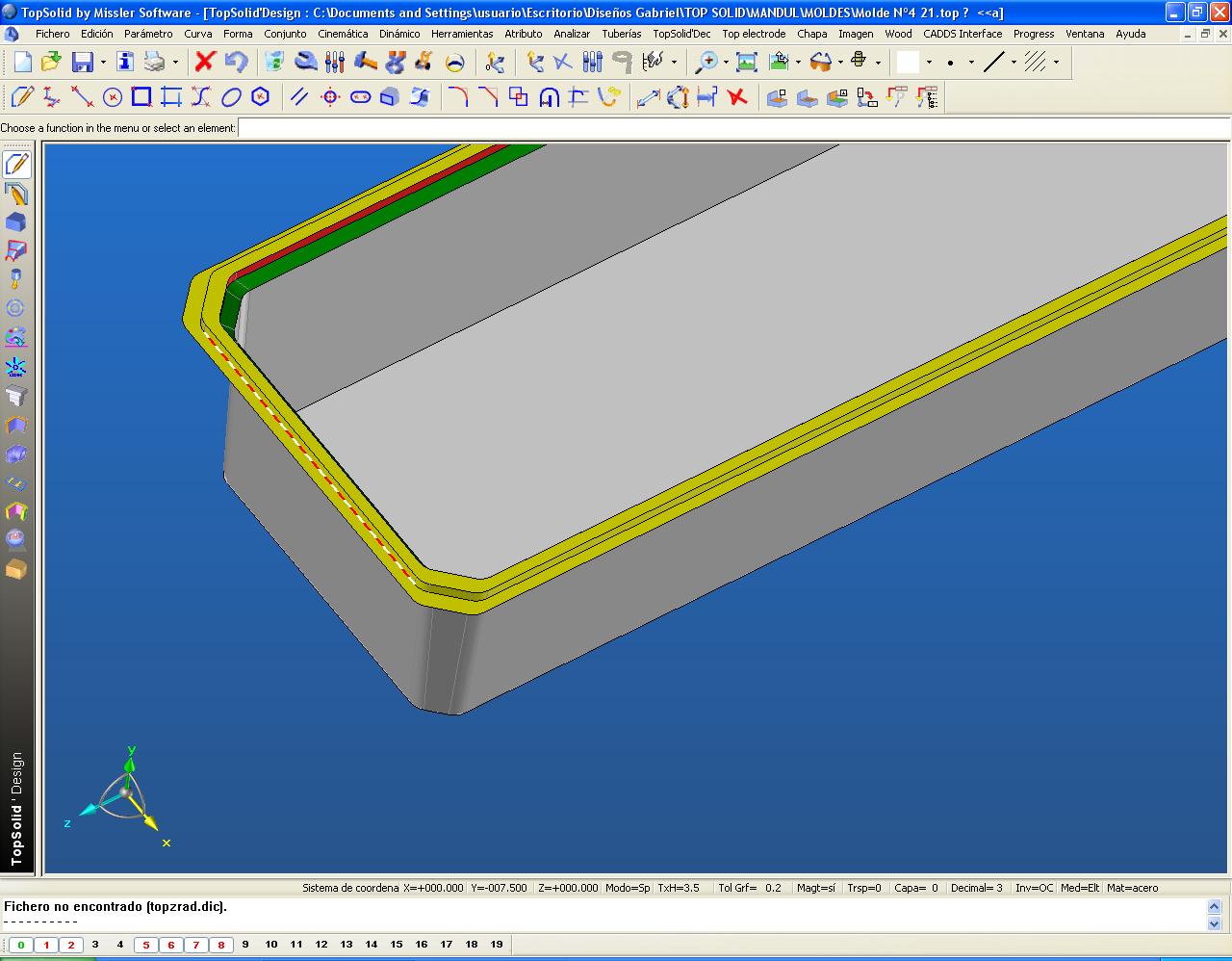Click the hexagon polygon tool

(261, 97)
